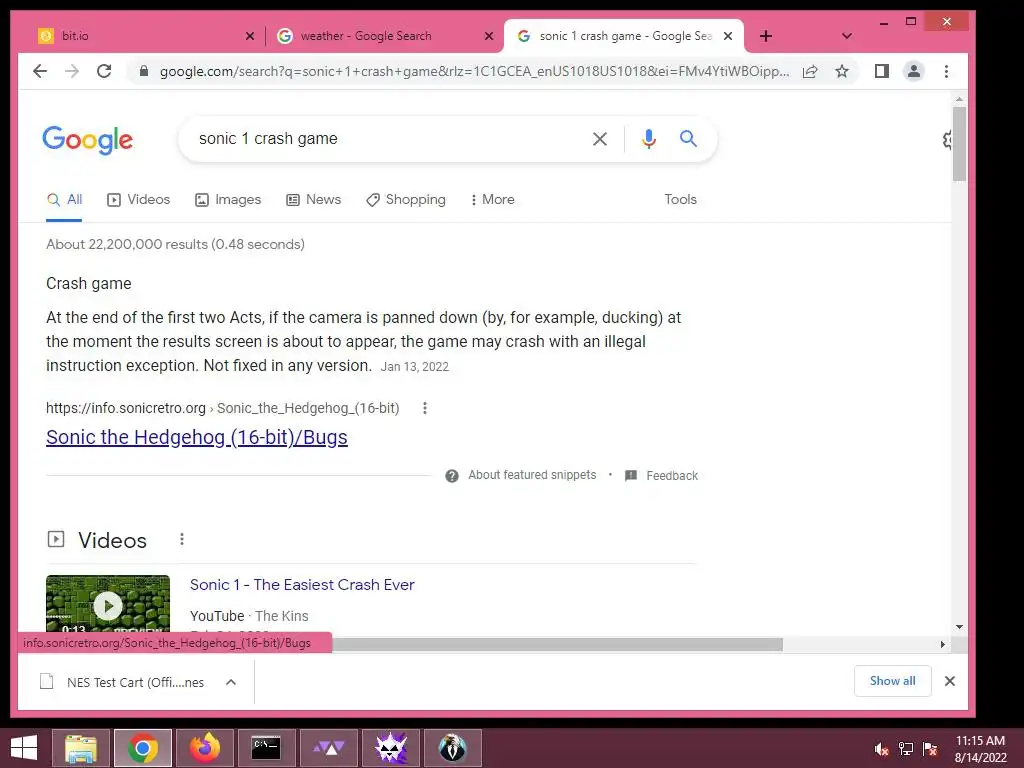Click the vertical scrollbar thumb
Image resolution: width=1024 pixels, height=768 pixels.
959,144
